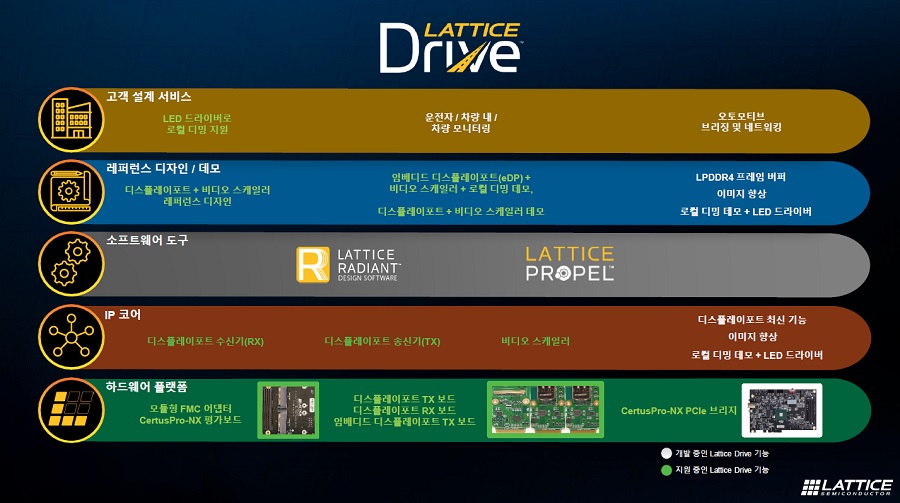Click the 'LPDDR4 프레임 버퍼' text
Image resolution: width=900 pixels, height=503 pixels.
point(740,177)
